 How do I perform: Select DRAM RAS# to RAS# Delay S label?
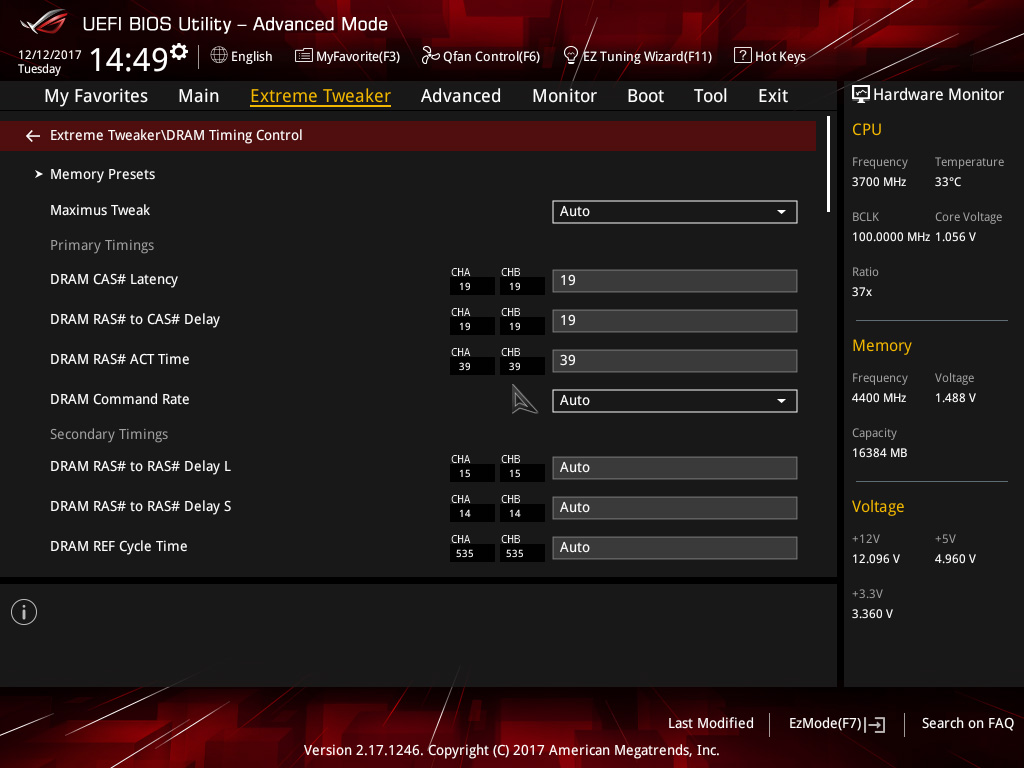click(140, 506)
